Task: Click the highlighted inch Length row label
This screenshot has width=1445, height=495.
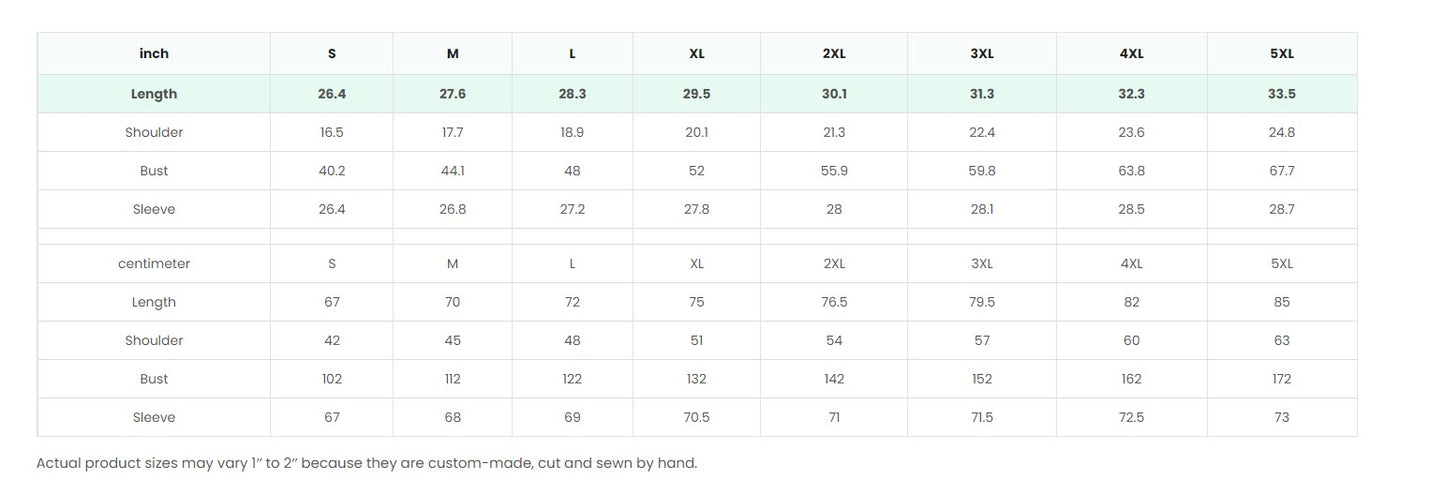Action: [154, 94]
